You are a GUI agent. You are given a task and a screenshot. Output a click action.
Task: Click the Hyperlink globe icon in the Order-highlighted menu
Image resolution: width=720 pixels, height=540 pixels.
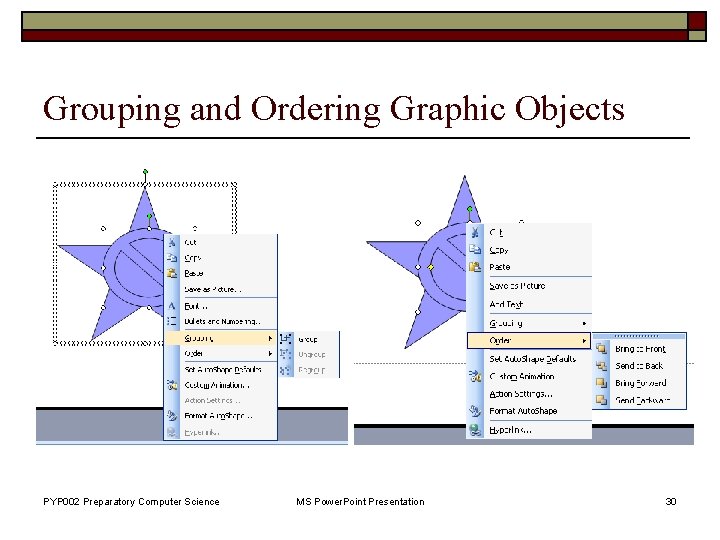(475, 430)
